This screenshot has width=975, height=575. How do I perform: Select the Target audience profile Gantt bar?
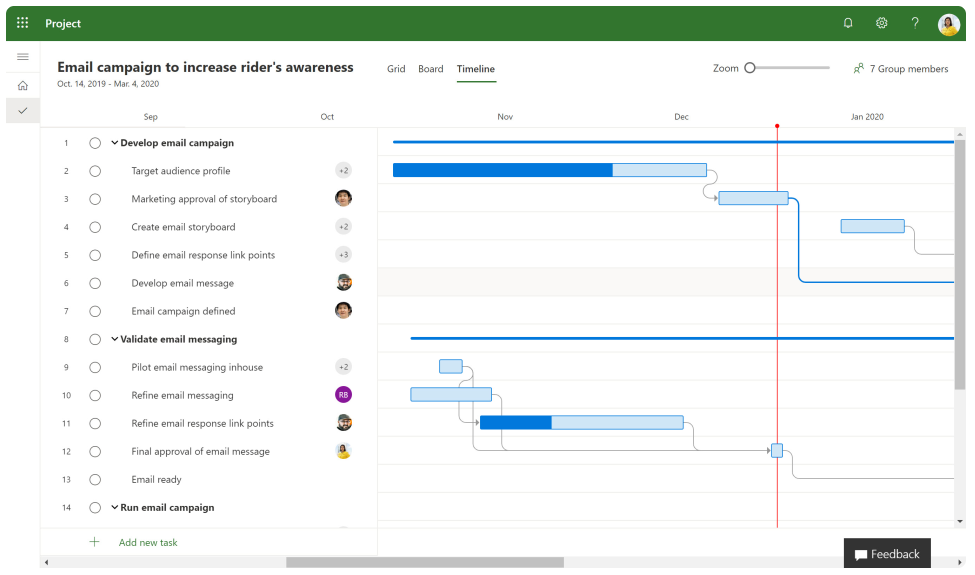[x=550, y=170]
